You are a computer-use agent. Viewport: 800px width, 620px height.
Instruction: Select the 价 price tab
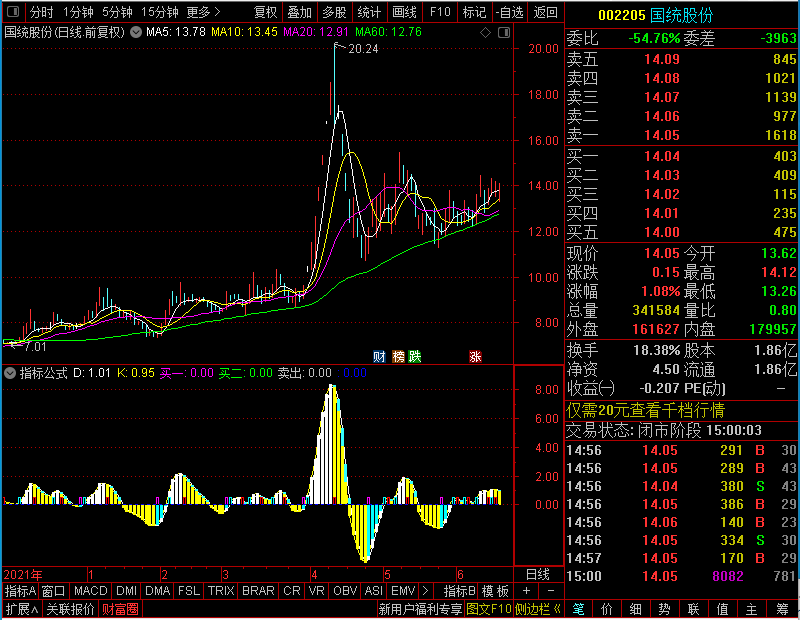click(x=607, y=609)
